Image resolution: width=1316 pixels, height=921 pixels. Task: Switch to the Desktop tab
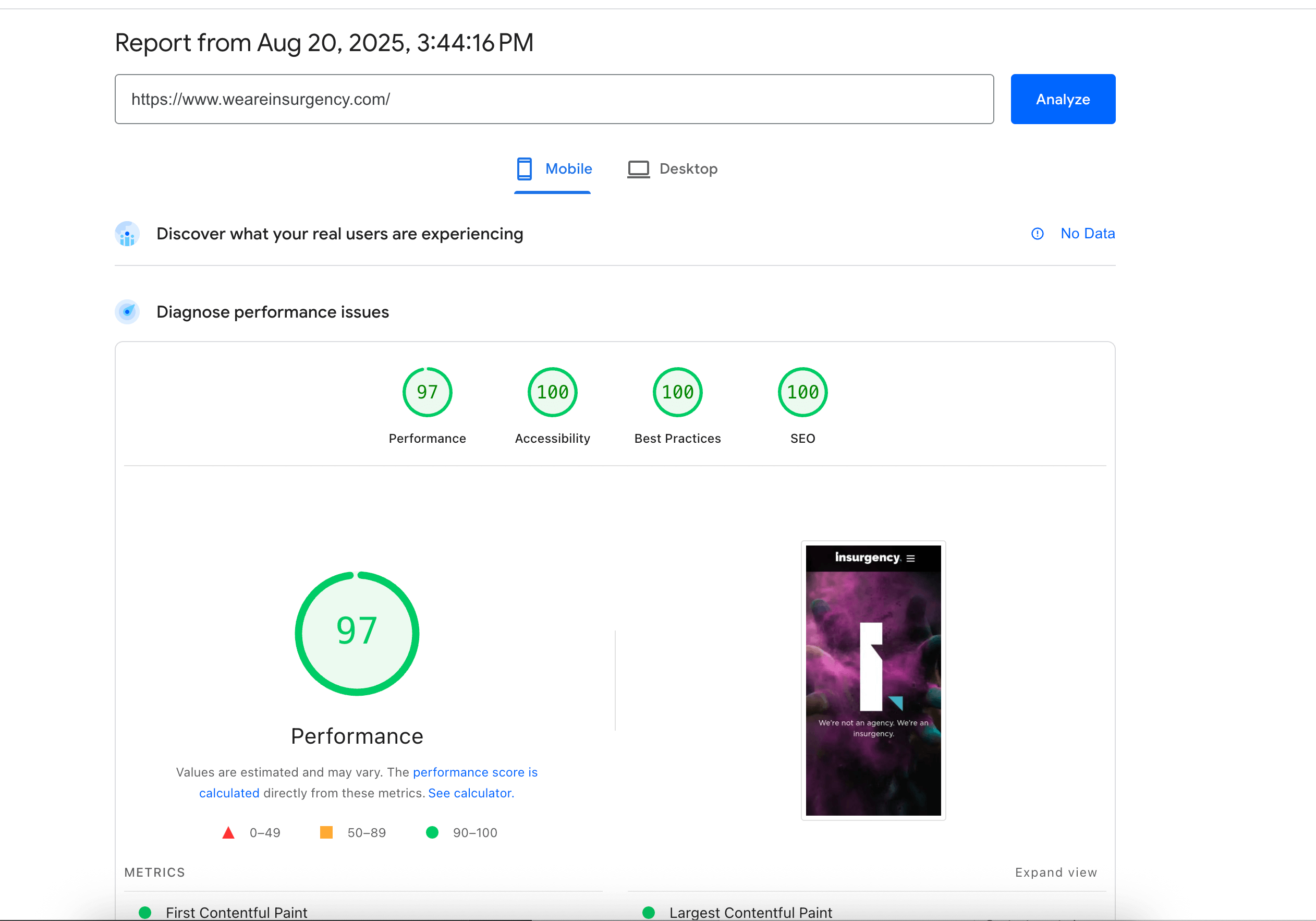(672, 168)
